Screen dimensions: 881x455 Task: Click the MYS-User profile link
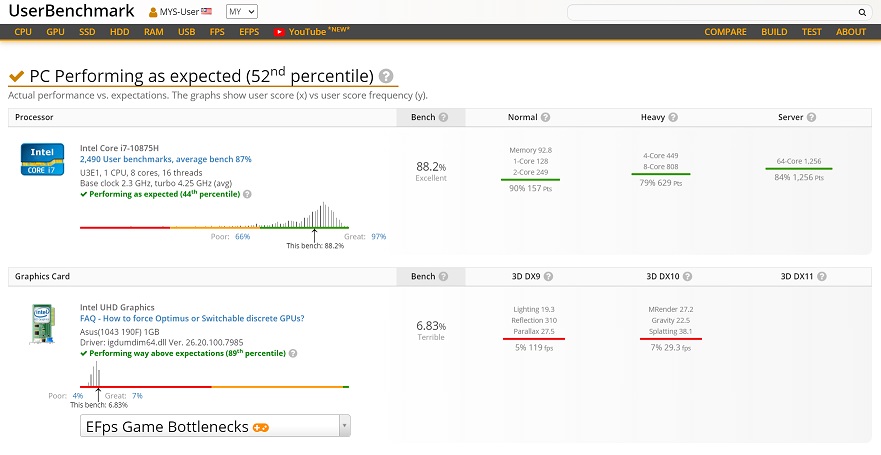click(x=179, y=12)
